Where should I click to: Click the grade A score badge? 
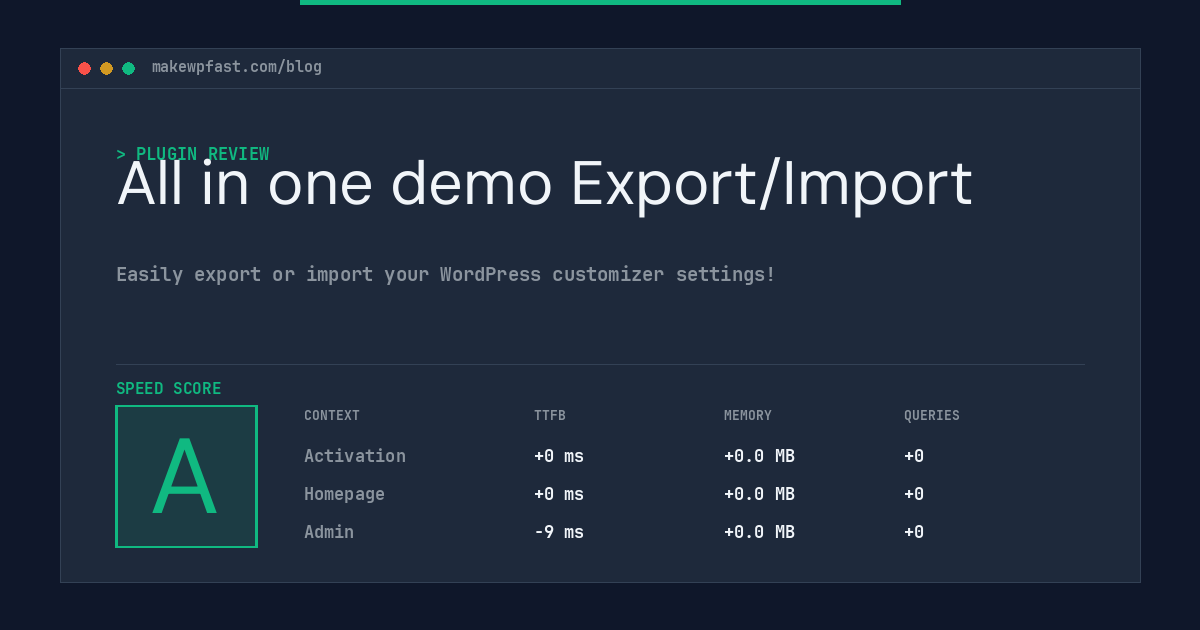point(186,476)
